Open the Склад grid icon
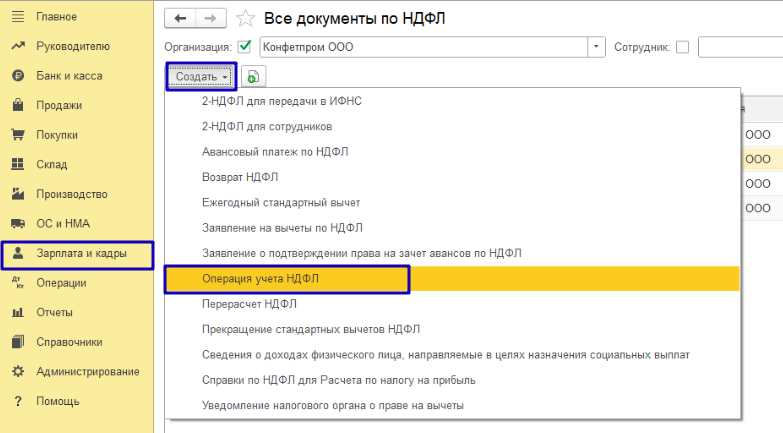 pos(18,164)
